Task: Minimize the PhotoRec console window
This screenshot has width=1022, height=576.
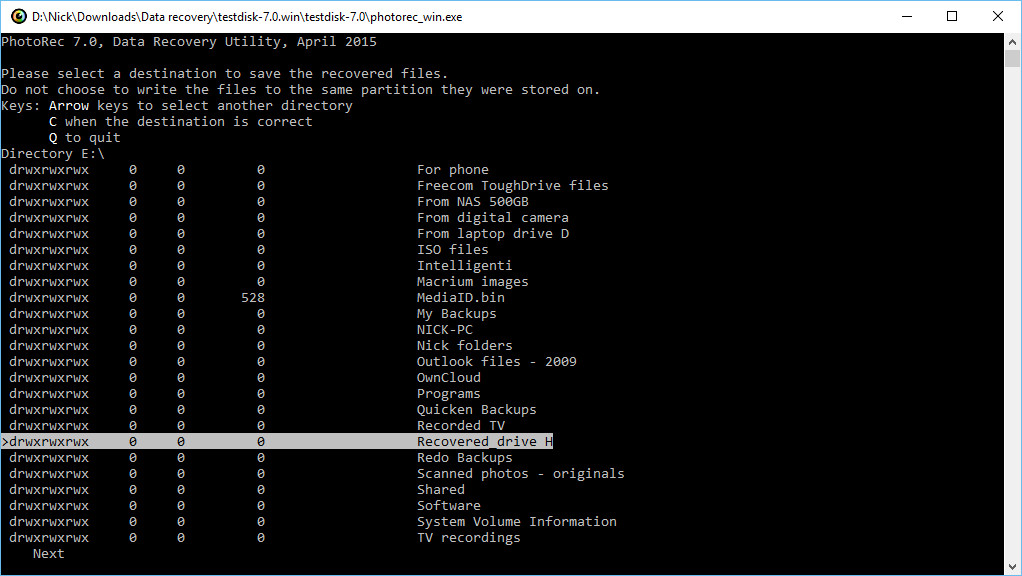Action: pyautogui.click(x=907, y=16)
